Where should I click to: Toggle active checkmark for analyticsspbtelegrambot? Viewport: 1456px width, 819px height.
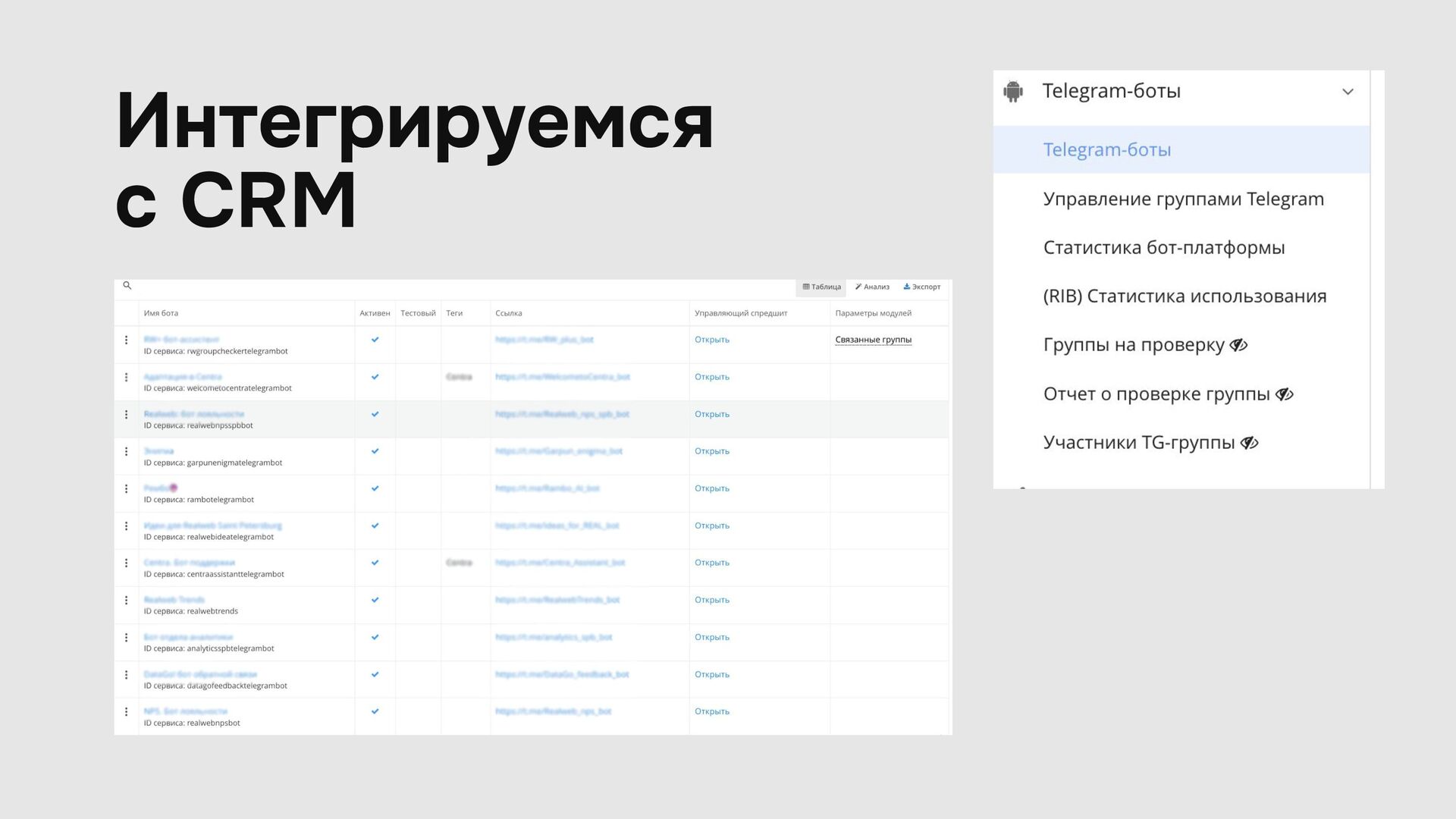point(375,637)
